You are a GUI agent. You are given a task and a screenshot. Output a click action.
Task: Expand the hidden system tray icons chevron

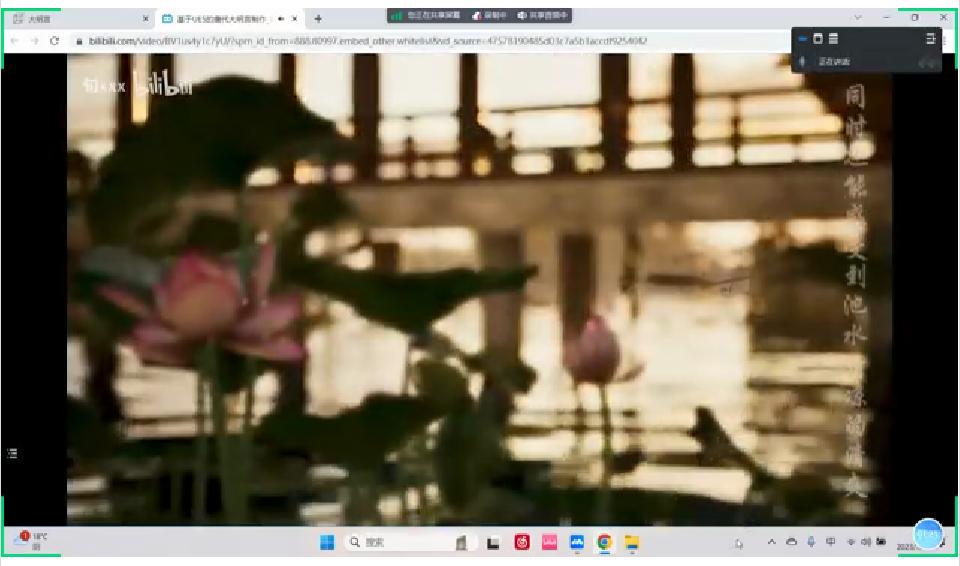click(x=771, y=542)
